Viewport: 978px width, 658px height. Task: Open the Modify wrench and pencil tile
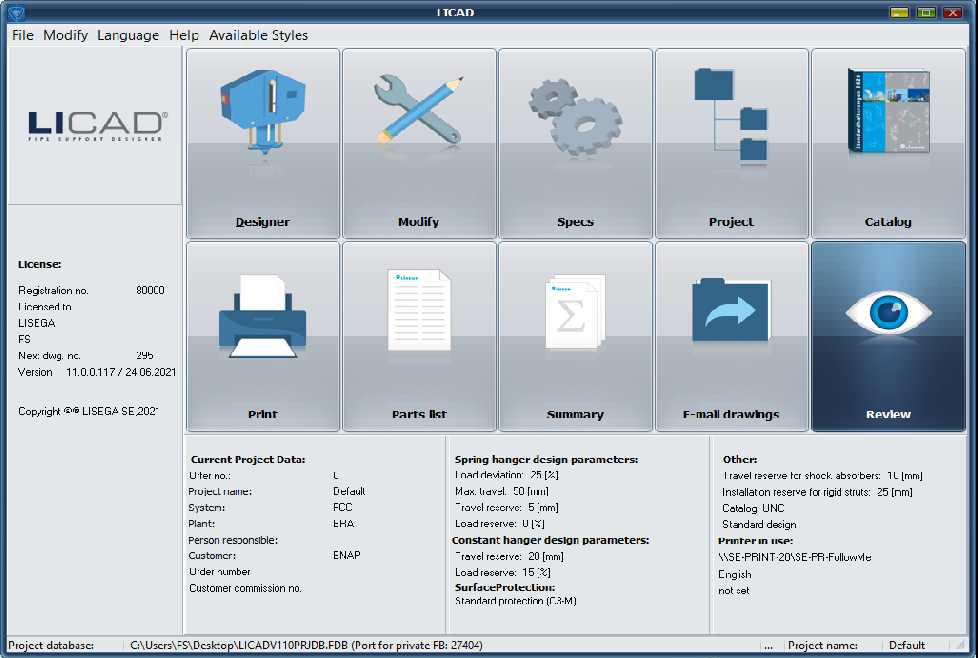419,143
